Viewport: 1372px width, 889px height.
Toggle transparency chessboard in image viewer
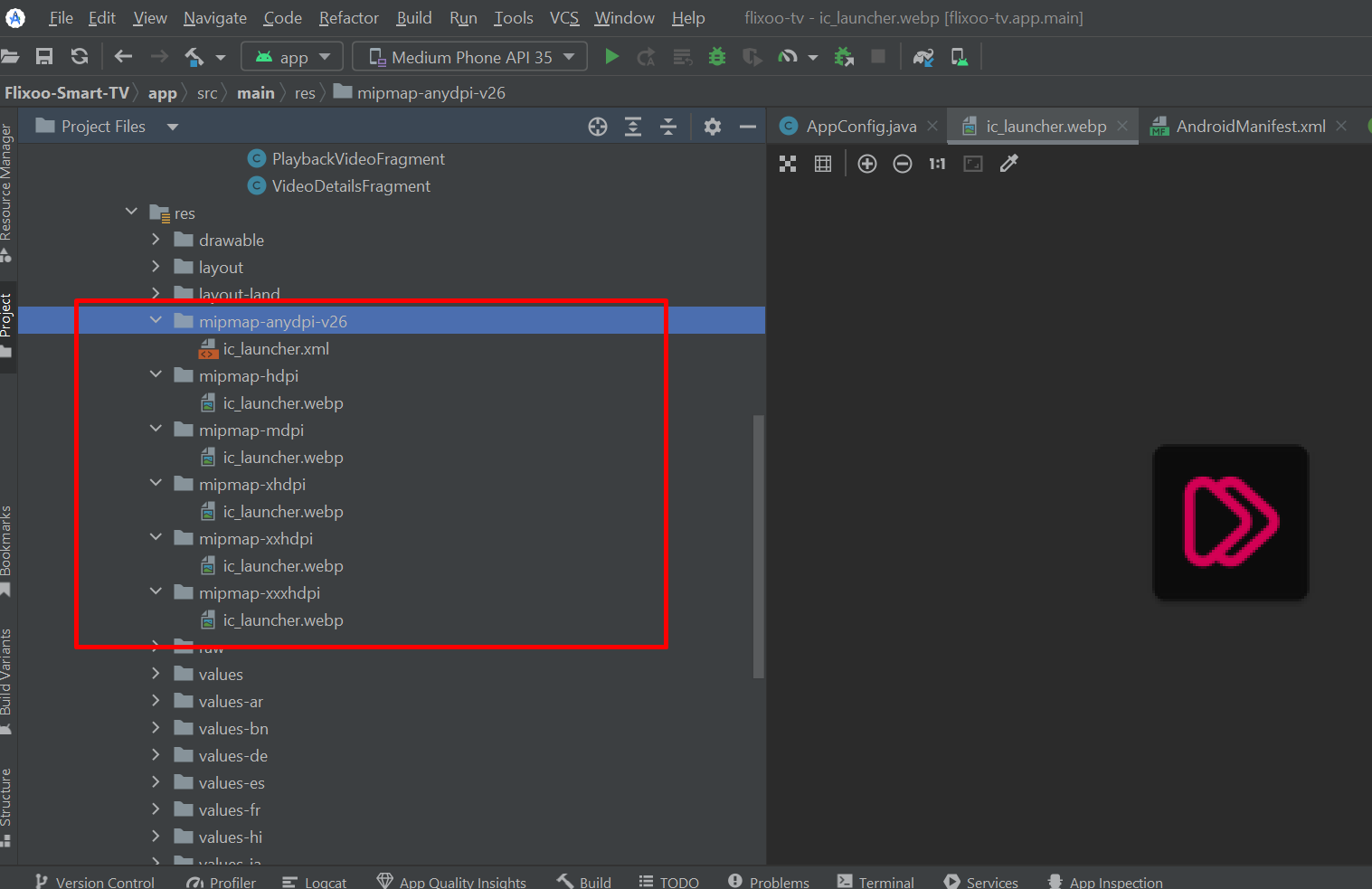[x=788, y=164]
